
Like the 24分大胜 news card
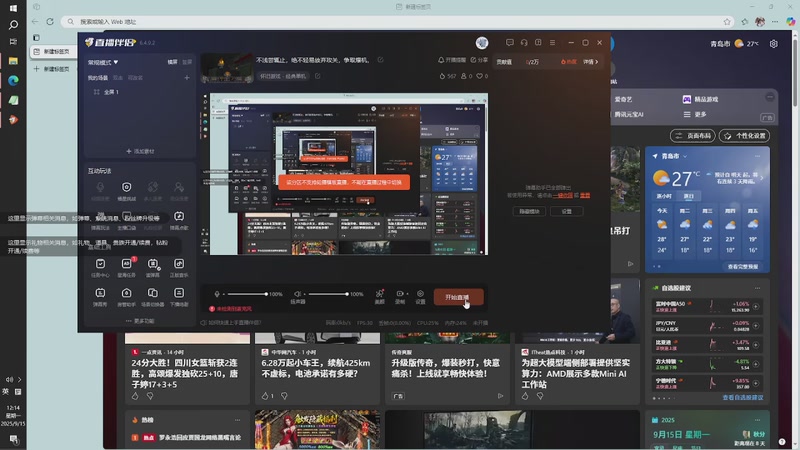[135, 395]
